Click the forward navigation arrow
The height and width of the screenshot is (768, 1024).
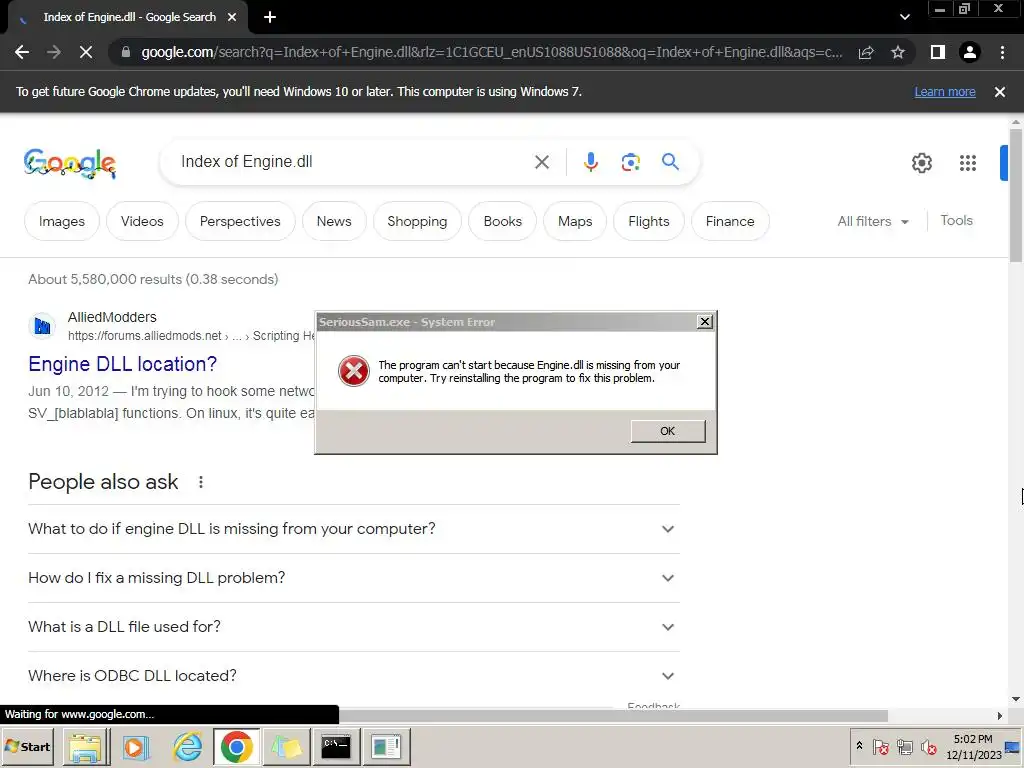(54, 52)
